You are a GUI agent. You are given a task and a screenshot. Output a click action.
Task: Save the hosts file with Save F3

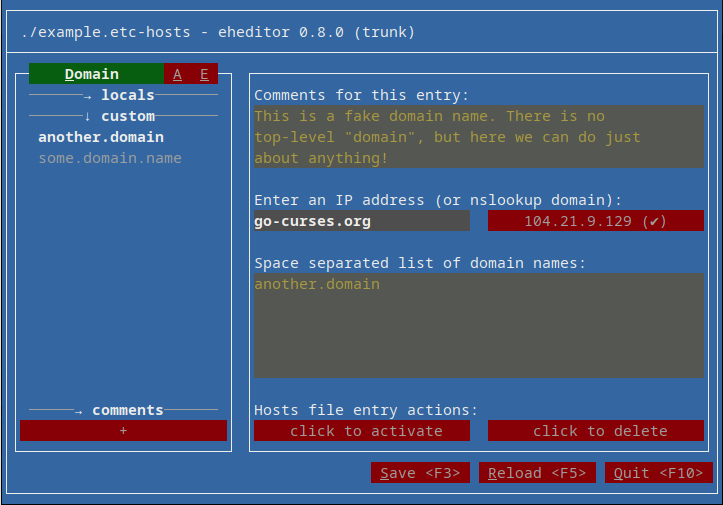[x=420, y=473]
